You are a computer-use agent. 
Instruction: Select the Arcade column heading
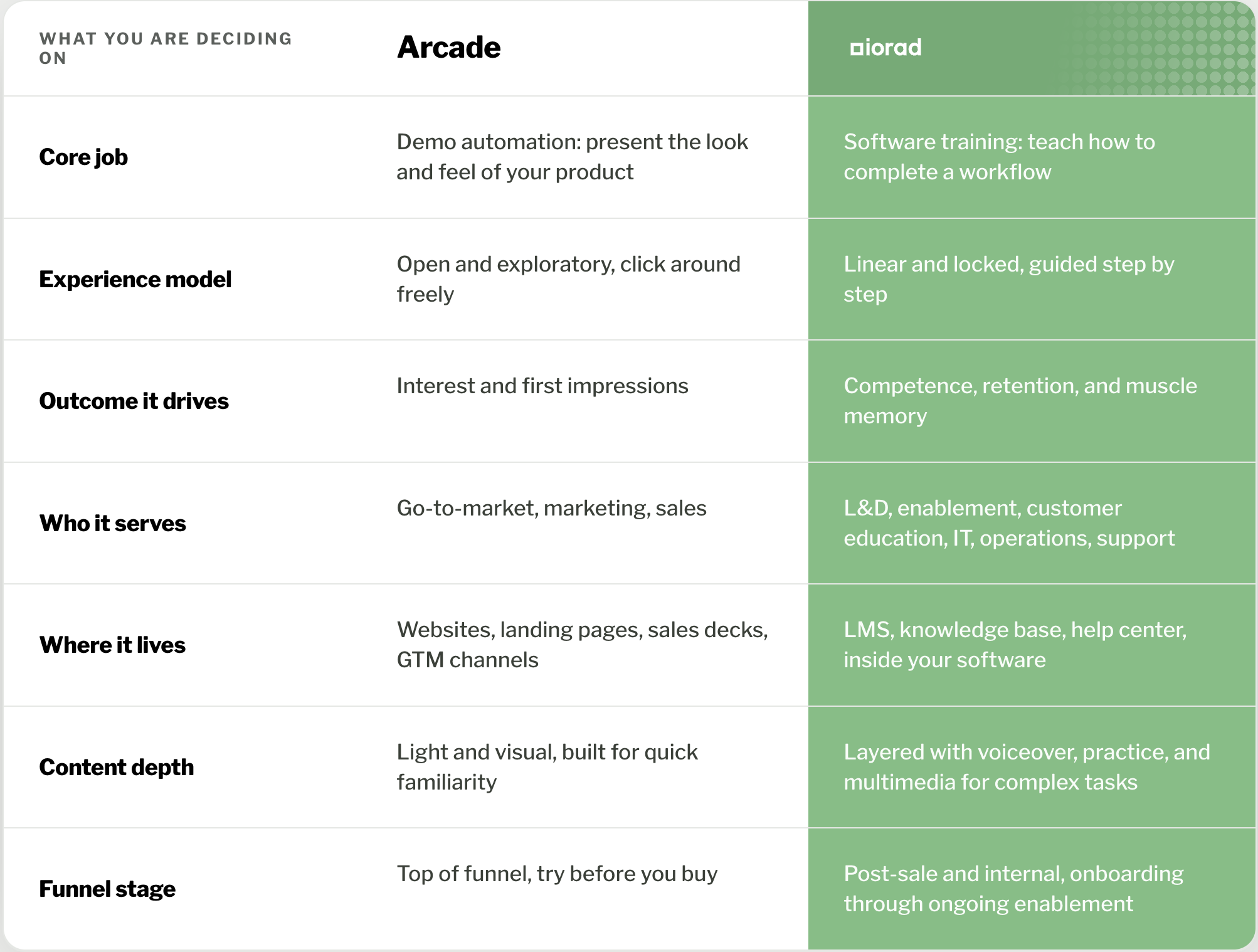pyautogui.click(x=449, y=48)
